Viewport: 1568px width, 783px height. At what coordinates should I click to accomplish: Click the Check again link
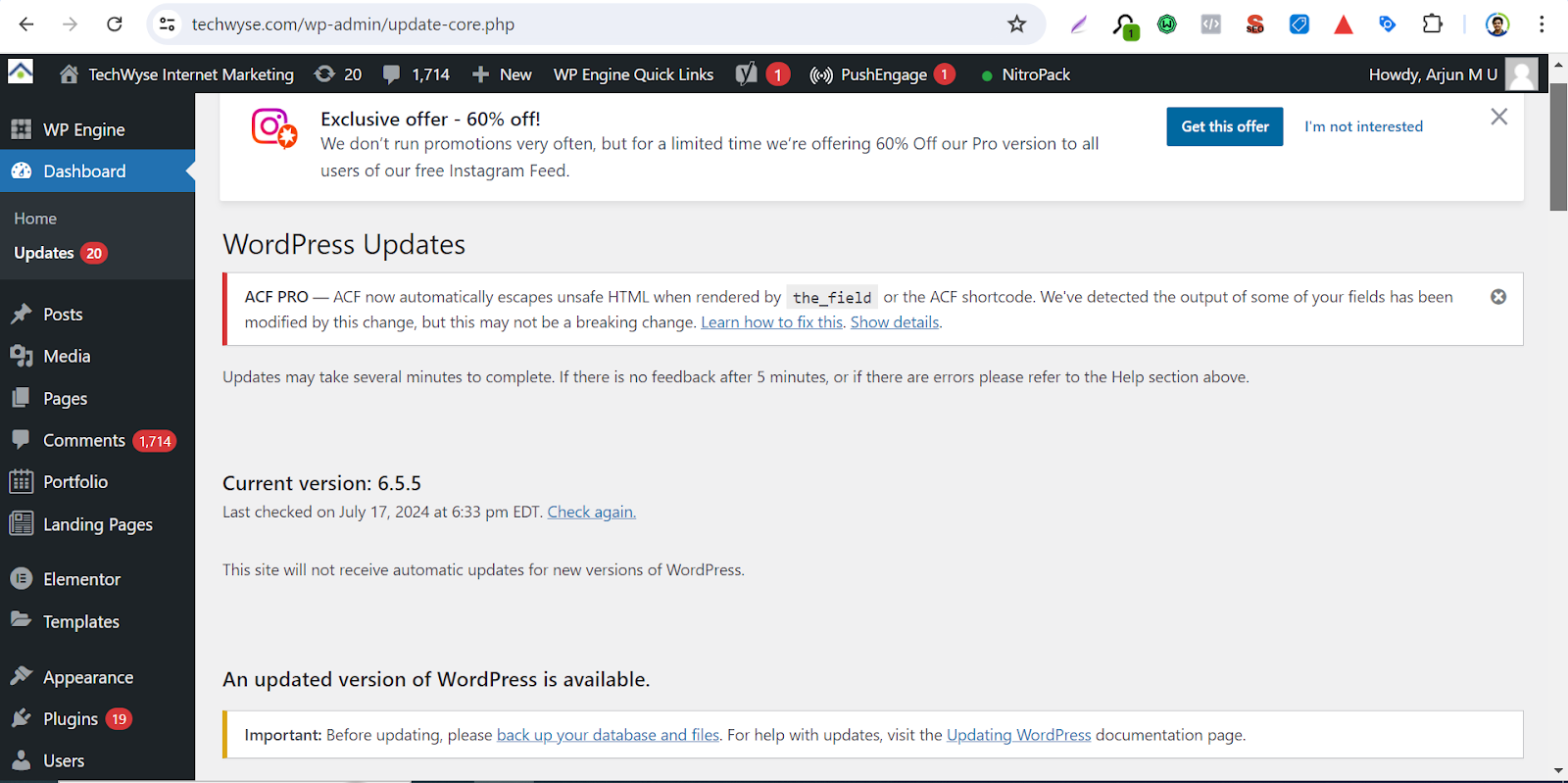point(591,512)
